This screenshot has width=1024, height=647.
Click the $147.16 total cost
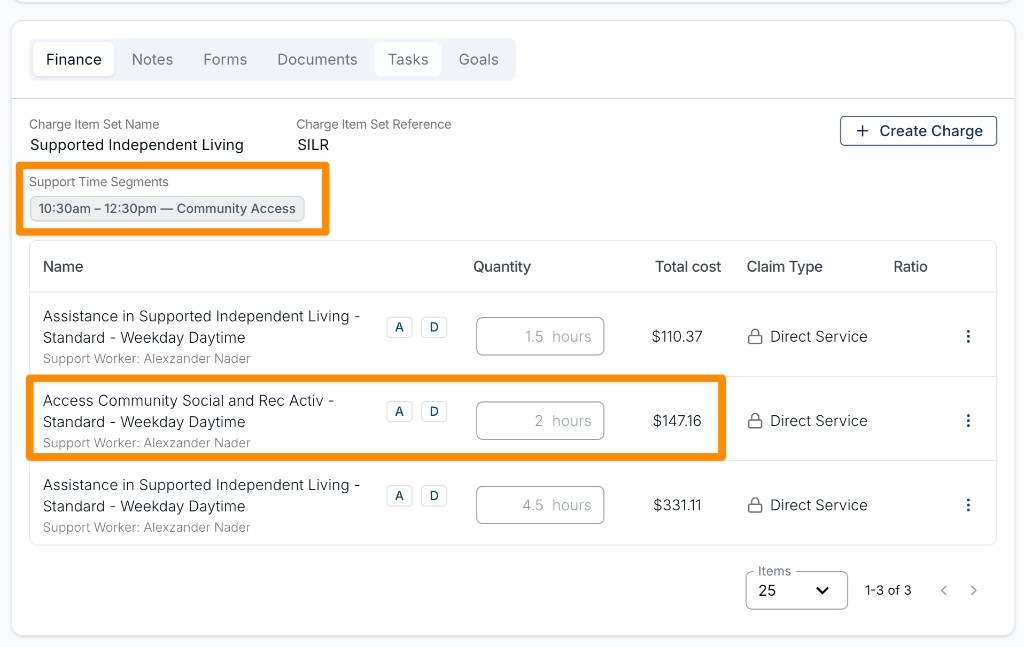677,420
